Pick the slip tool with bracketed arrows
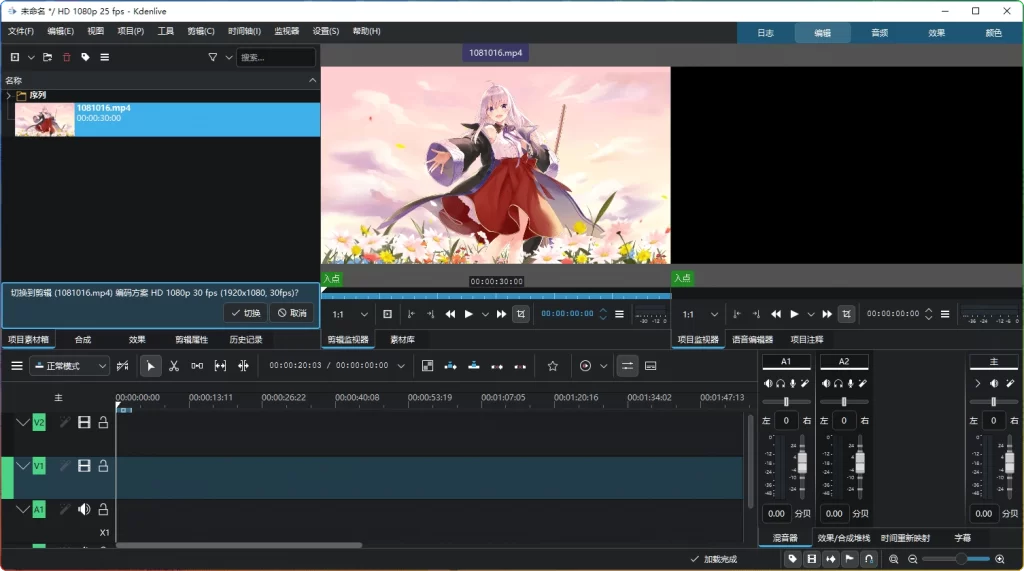Screen dimensions: 1024x571 [x=220, y=366]
